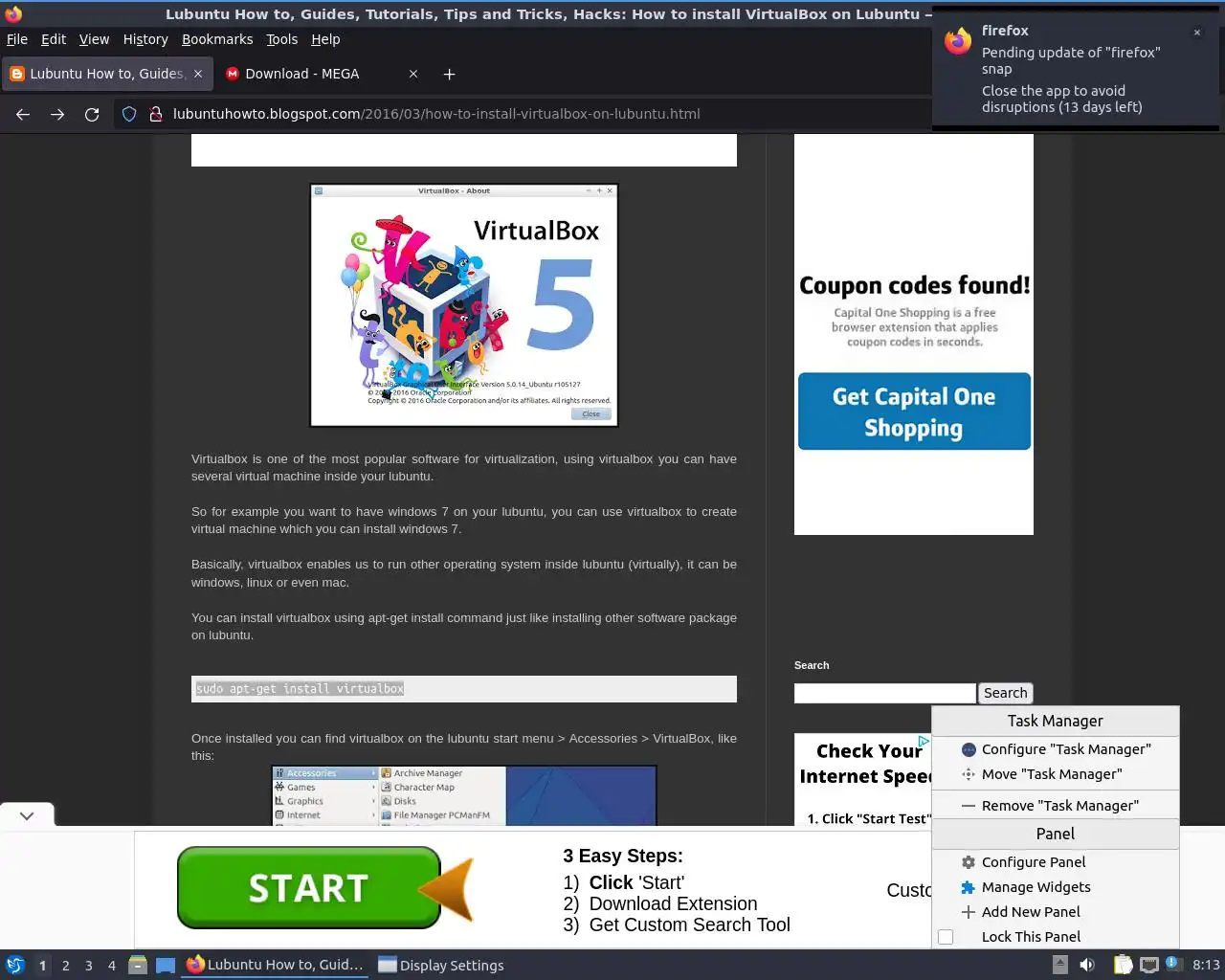Click the AdChoices icon on speed test ad

(924, 741)
